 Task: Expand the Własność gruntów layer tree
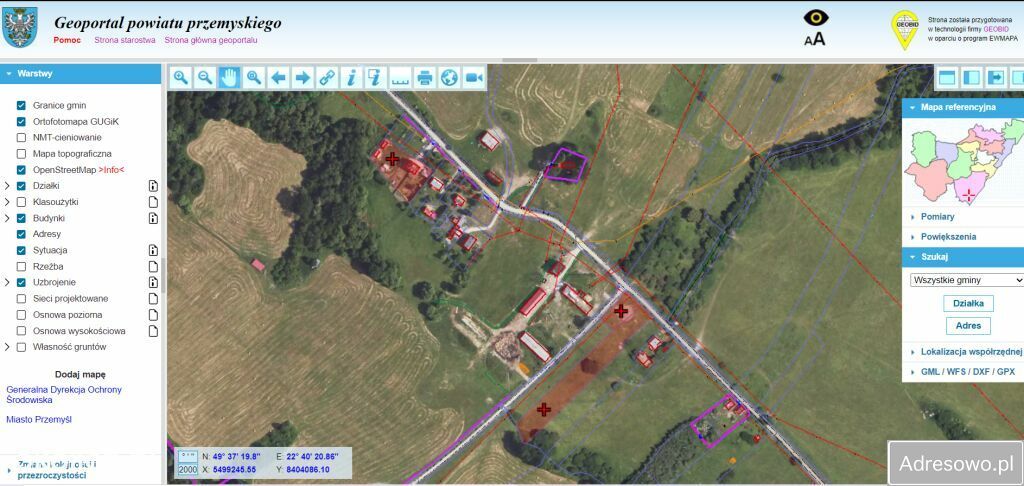tap(7, 347)
